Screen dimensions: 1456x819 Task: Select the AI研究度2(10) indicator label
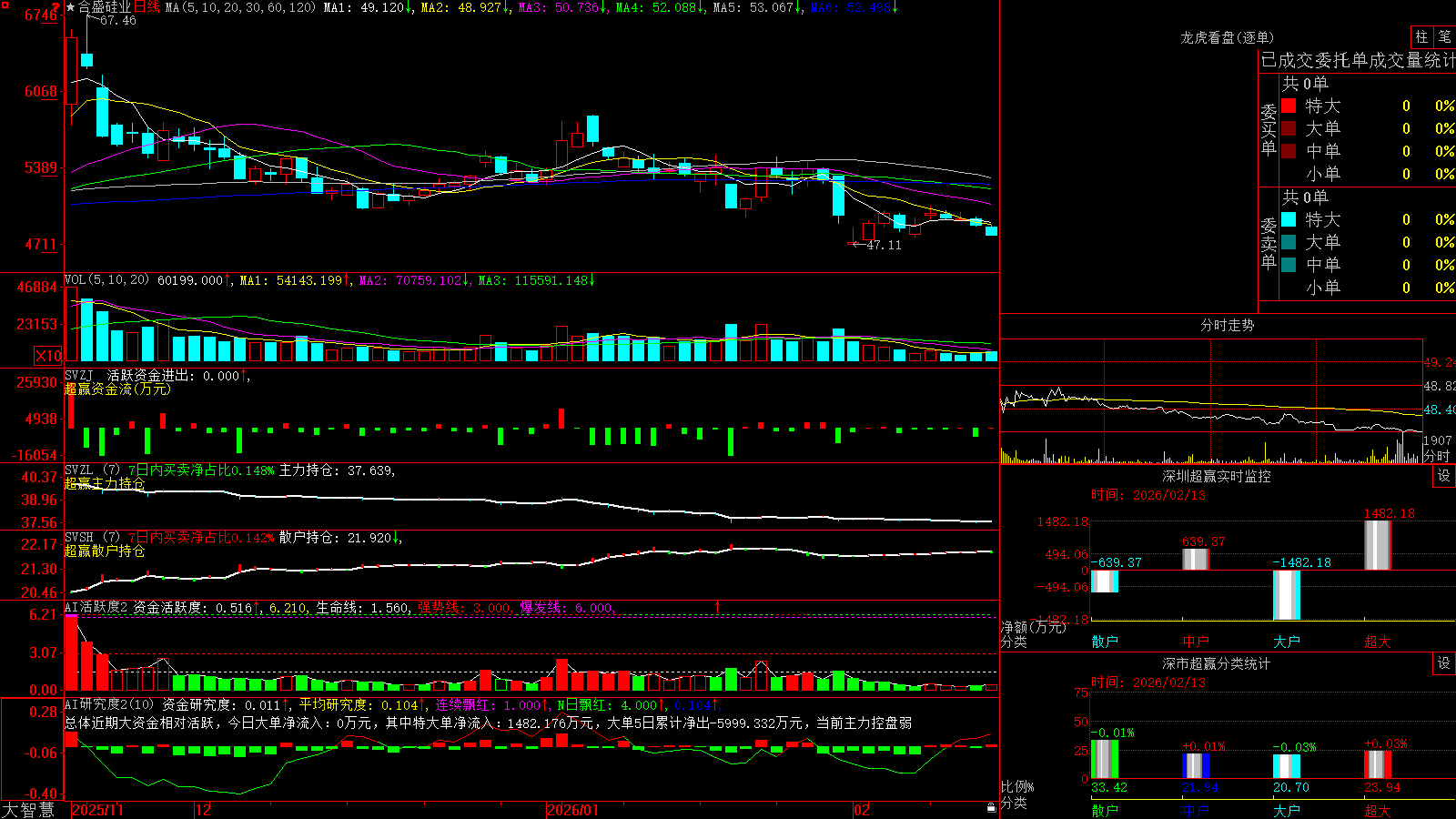pyautogui.click(x=109, y=705)
